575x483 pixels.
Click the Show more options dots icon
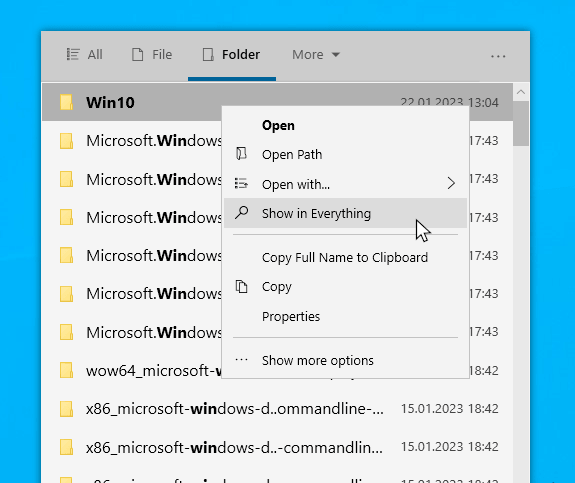(241, 360)
